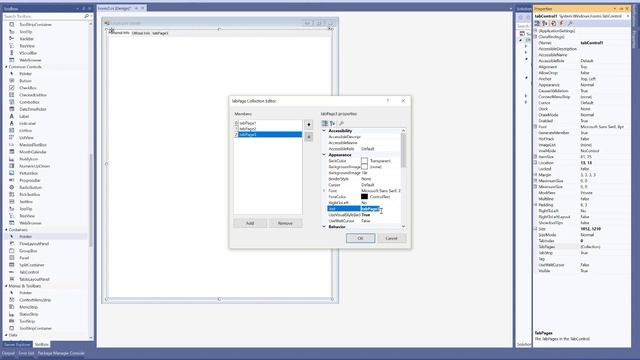Select the Personal Info tab on the form
This screenshot has height=360, width=640.
pyautogui.click(x=120, y=33)
